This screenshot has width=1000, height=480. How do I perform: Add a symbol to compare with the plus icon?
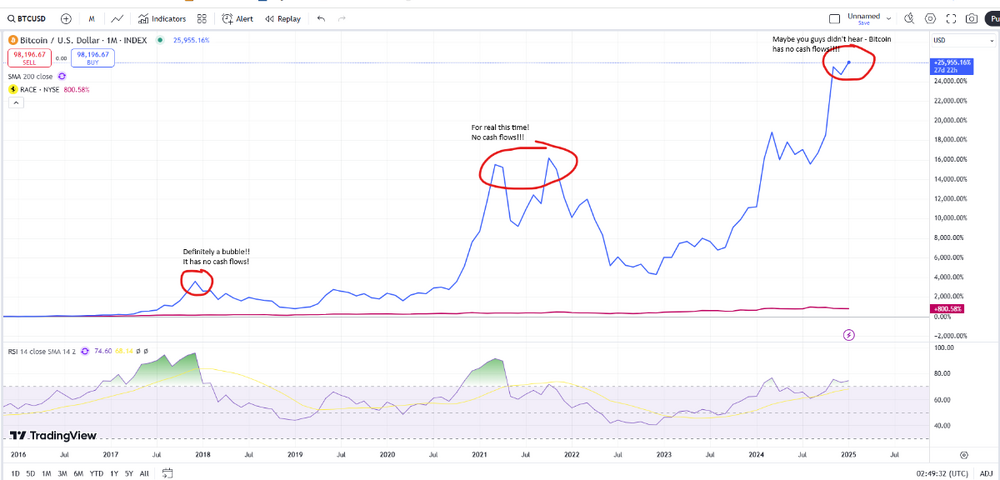click(66, 19)
